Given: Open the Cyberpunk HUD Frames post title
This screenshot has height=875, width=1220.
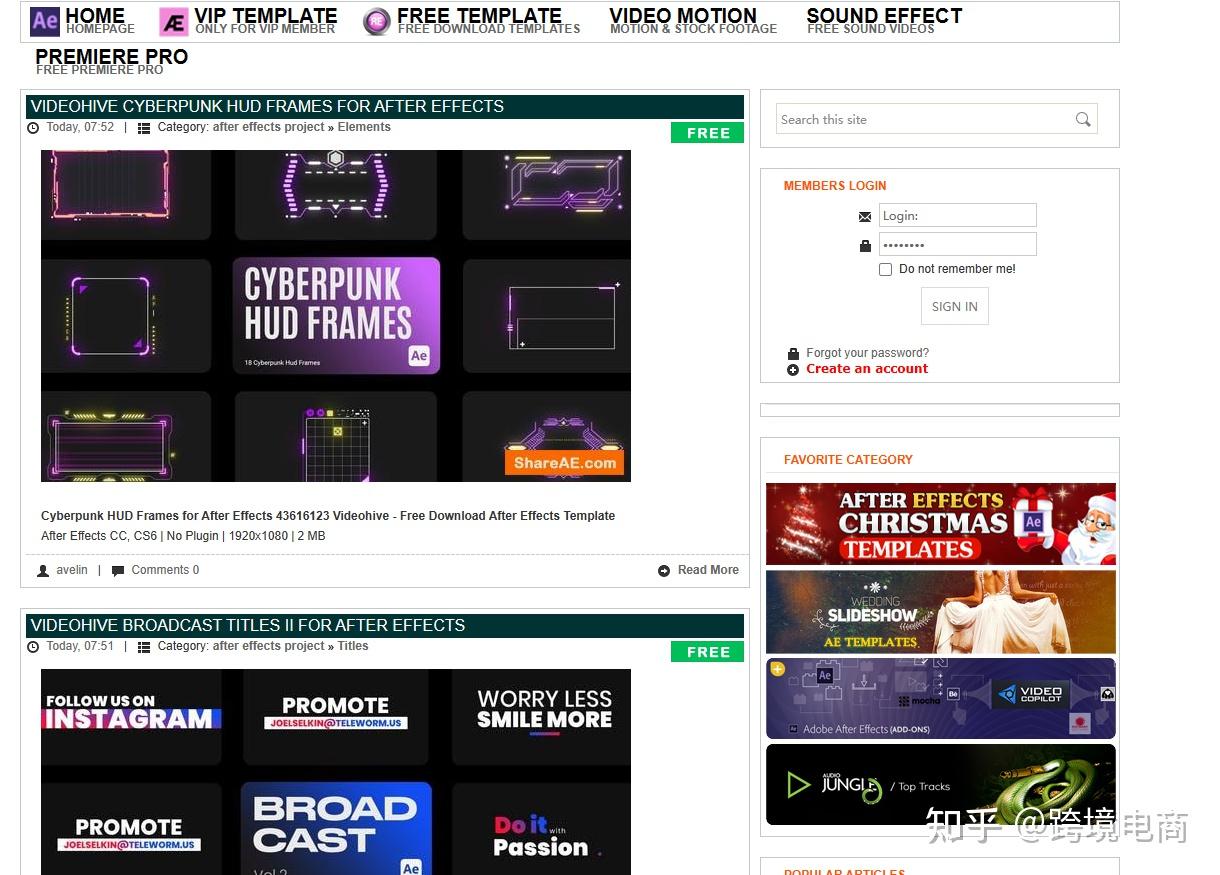Looking at the screenshot, I should tap(267, 107).
